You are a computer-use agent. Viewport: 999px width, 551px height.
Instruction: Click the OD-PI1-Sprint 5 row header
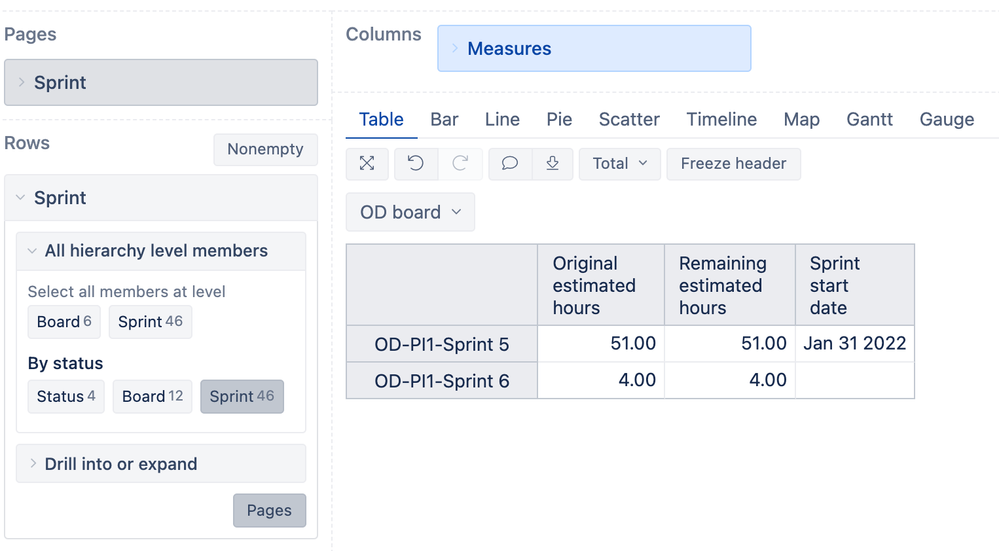[x=441, y=344]
